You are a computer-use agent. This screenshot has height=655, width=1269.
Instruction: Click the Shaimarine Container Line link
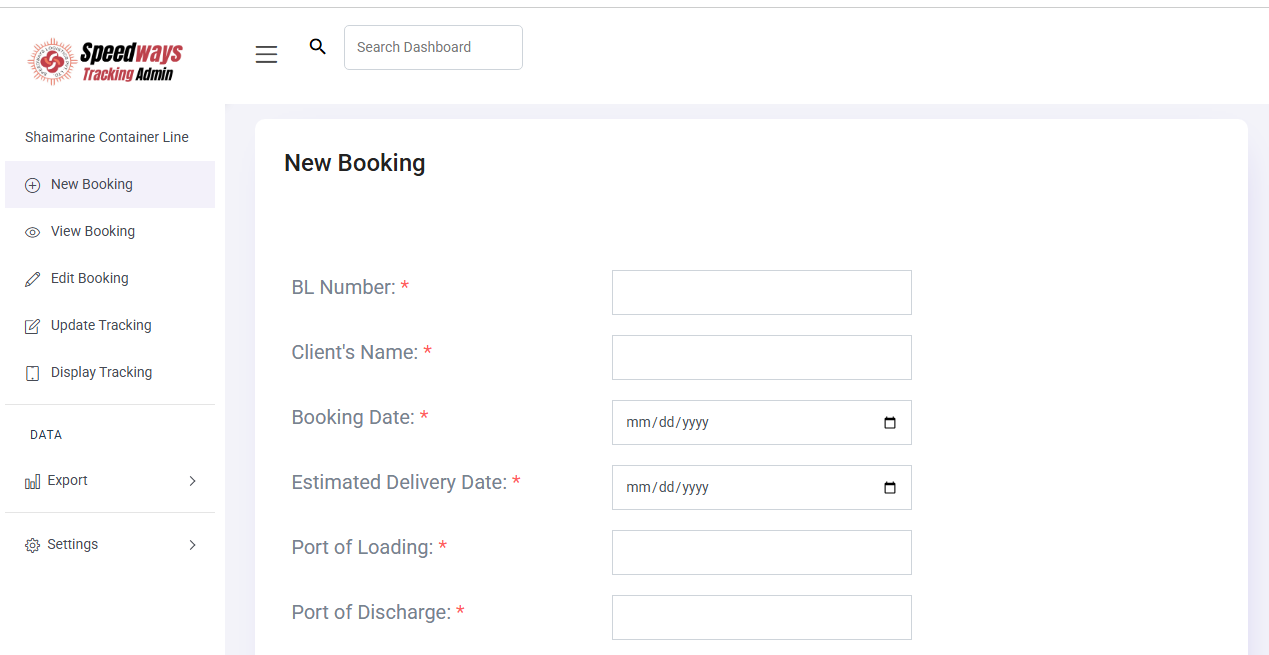(107, 137)
